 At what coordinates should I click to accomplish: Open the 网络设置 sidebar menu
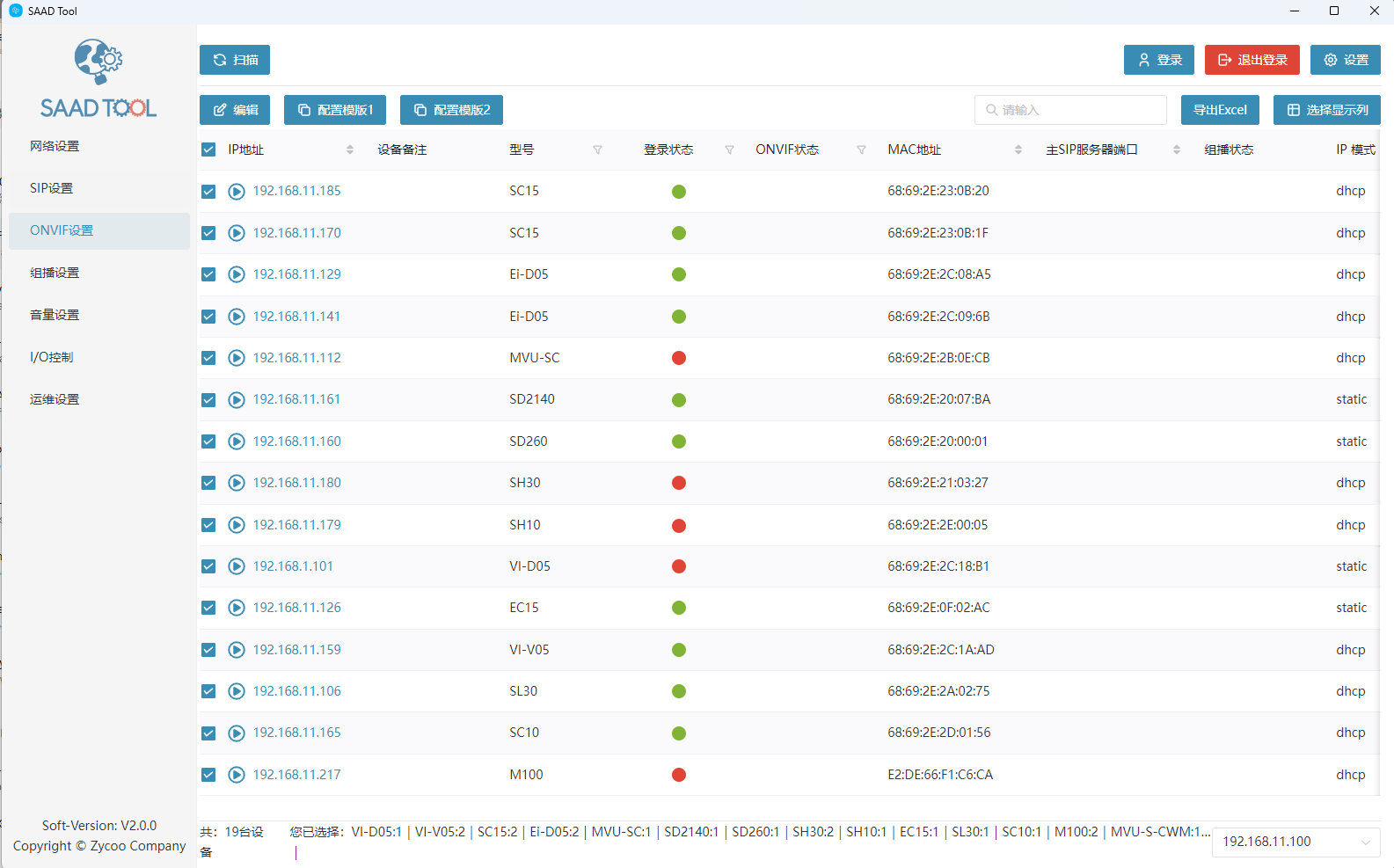[55, 146]
